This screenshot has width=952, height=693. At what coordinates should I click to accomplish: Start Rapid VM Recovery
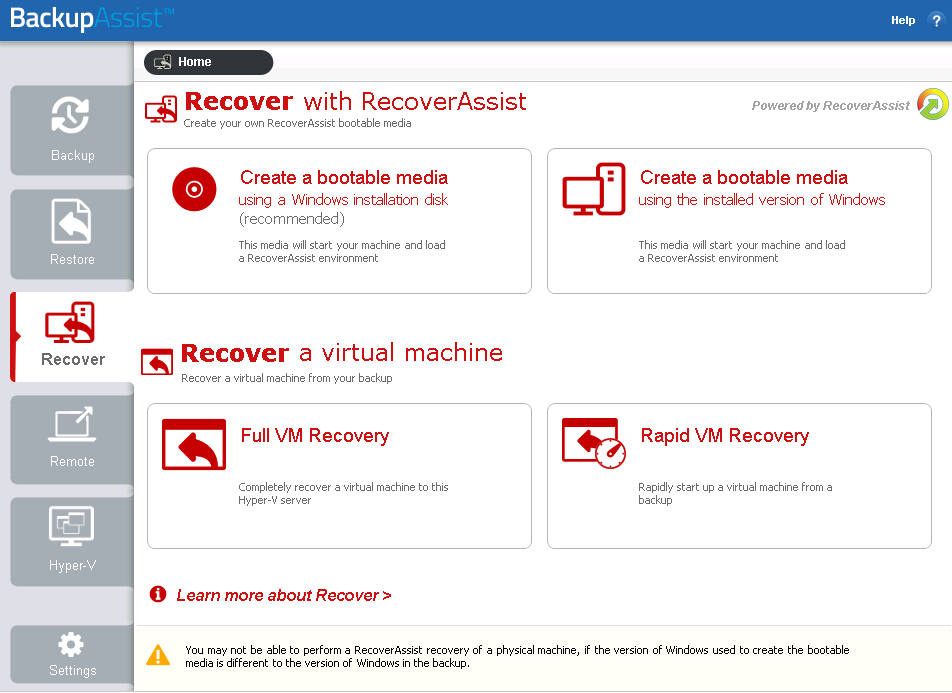point(739,476)
